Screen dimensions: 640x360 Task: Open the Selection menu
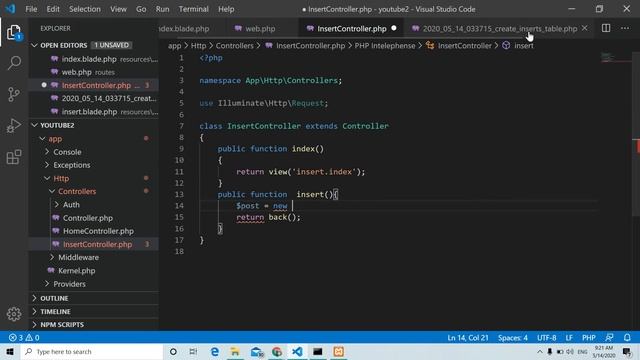(84, 9)
